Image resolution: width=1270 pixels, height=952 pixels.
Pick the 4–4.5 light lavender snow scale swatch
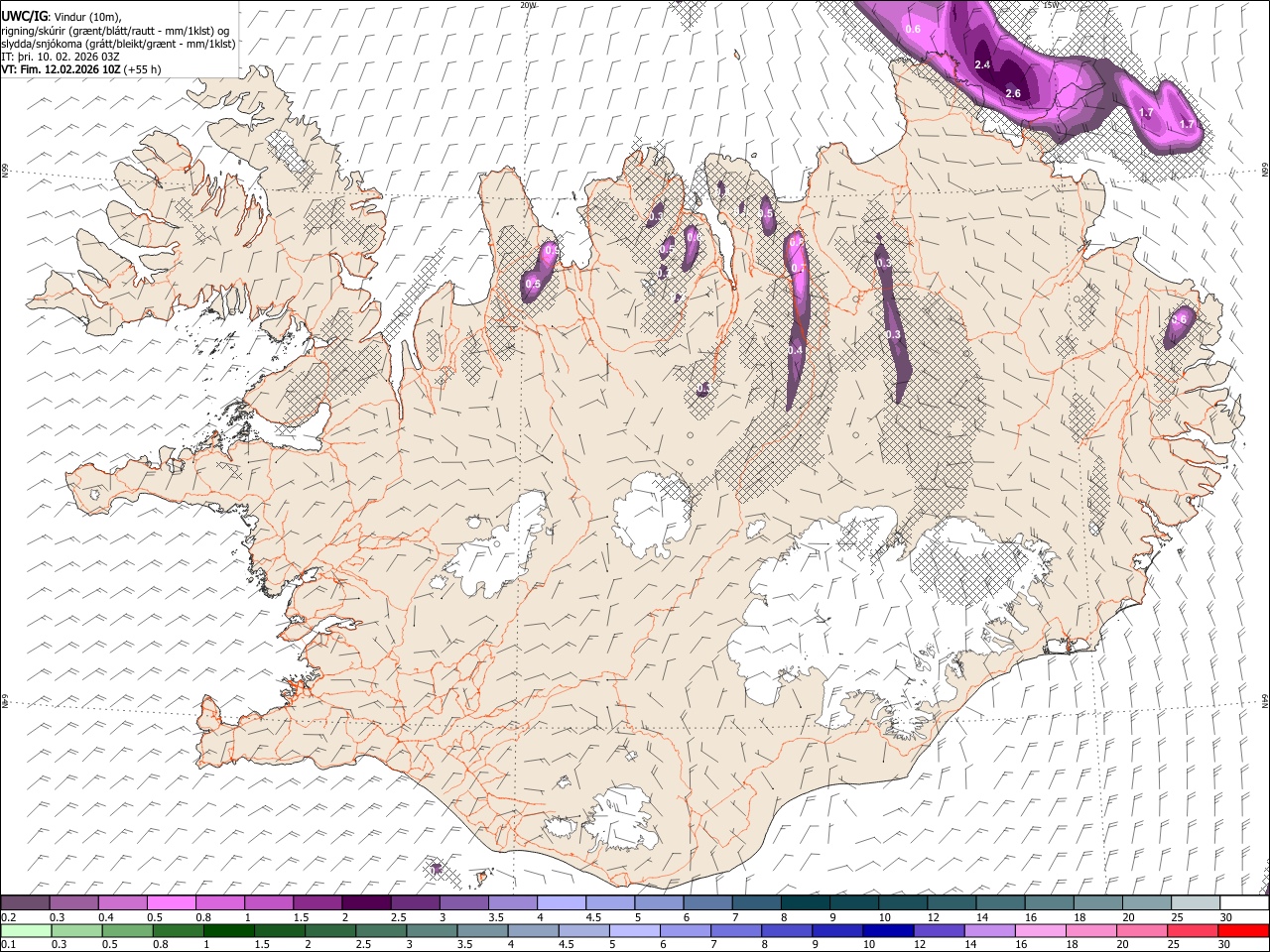[x=562, y=902]
